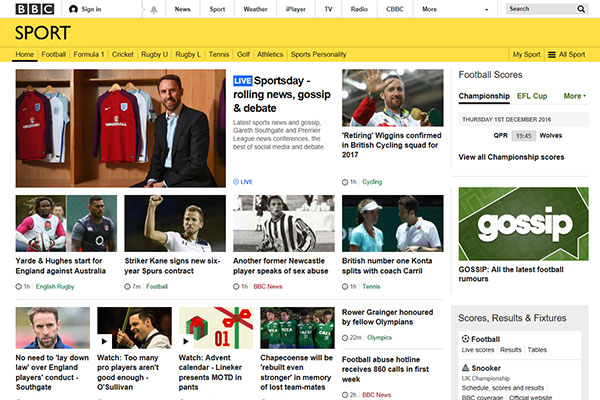Select the Rugby L tab

(188, 54)
